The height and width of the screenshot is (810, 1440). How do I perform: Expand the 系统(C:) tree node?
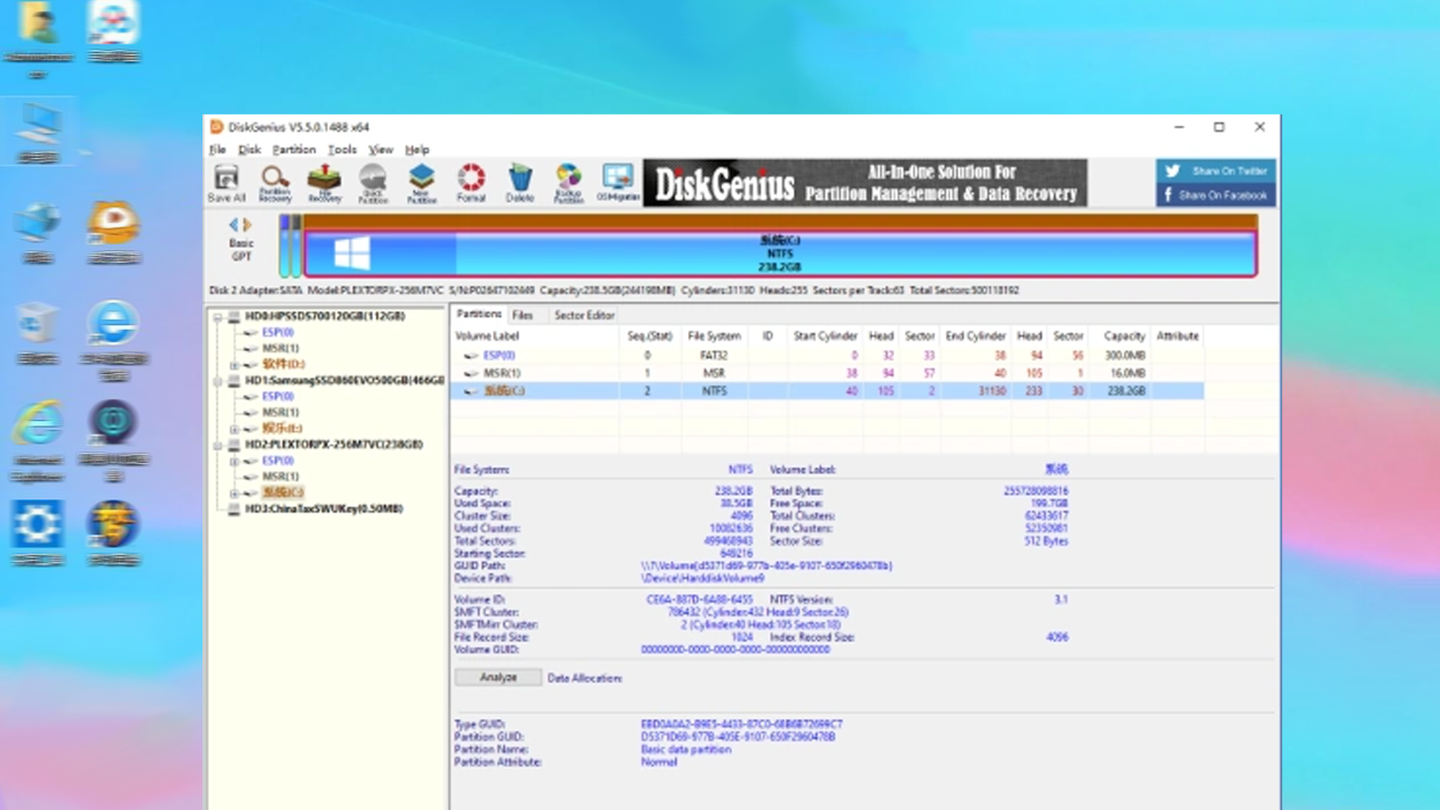click(x=234, y=493)
